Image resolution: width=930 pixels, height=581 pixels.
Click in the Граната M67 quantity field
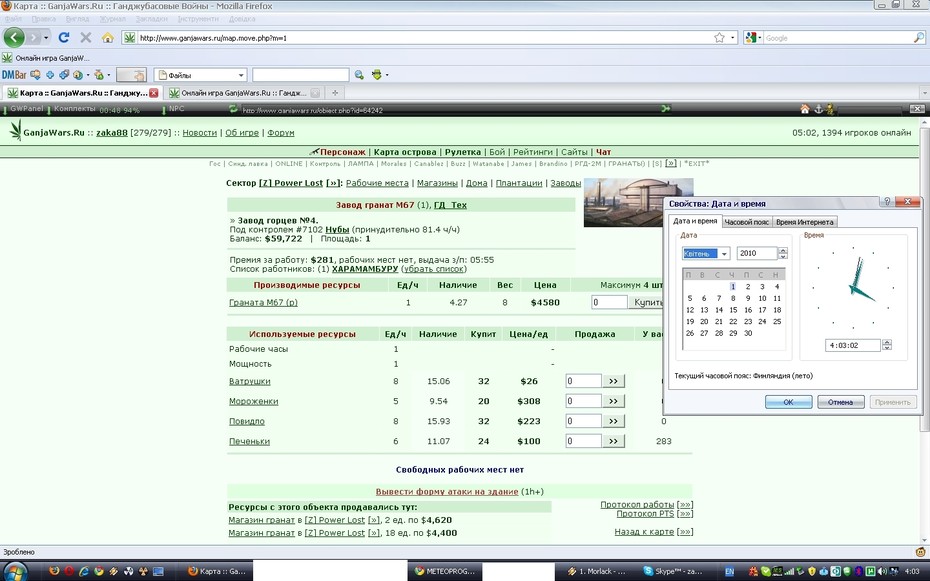click(x=609, y=302)
